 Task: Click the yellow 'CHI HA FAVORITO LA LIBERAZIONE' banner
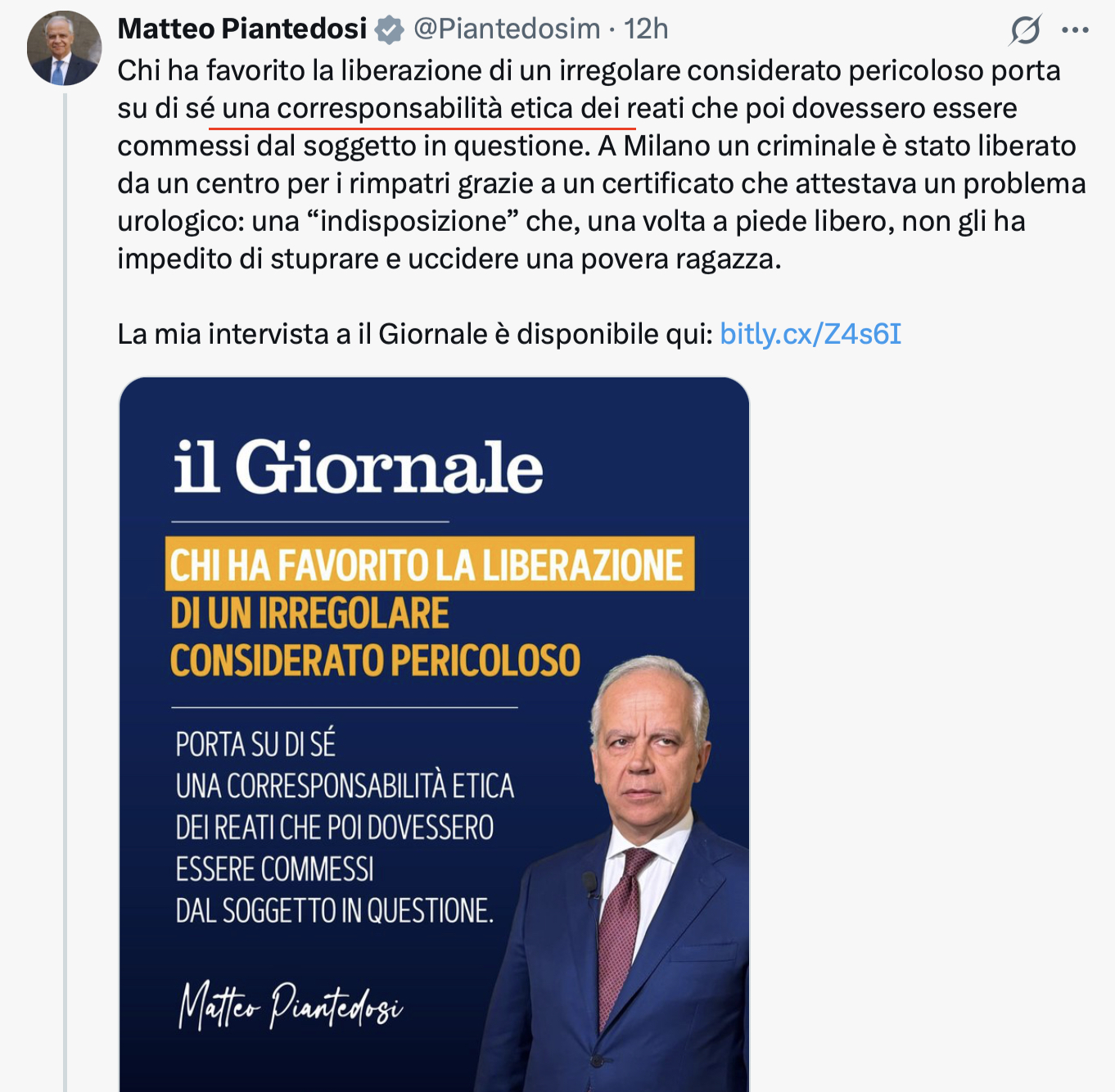click(x=429, y=565)
